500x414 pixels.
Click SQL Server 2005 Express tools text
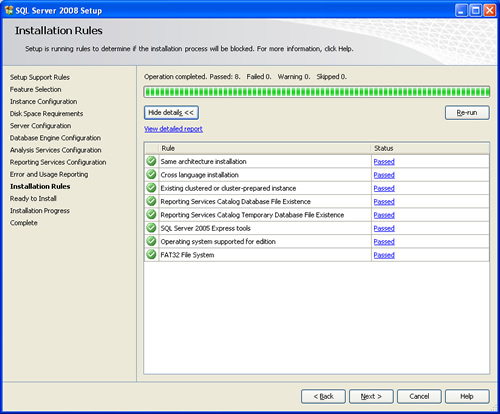tap(205, 228)
